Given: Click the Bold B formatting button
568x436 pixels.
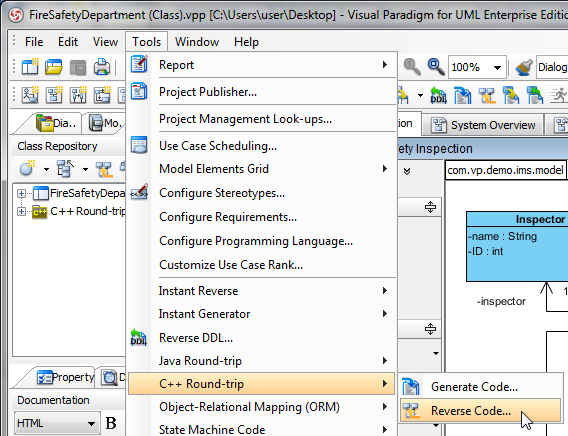Looking at the screenshot, I should [x=111, y=423].
